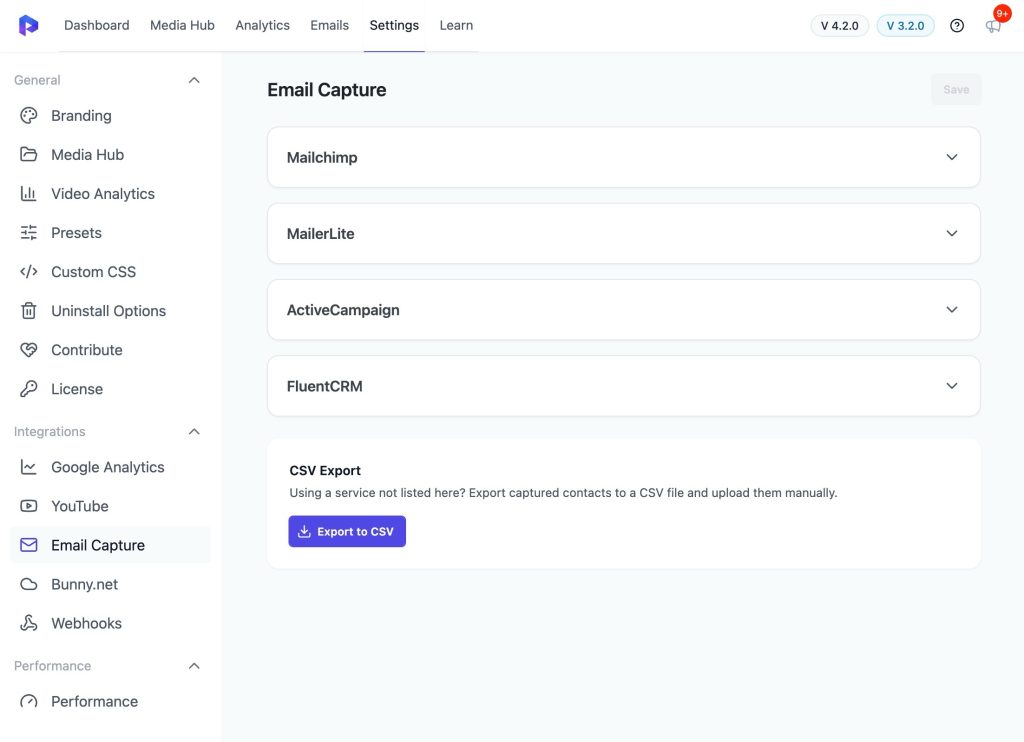Open Performance settings item label
Screen dimensions: 1024x742
pyautogui.click(x=95, y=702)
